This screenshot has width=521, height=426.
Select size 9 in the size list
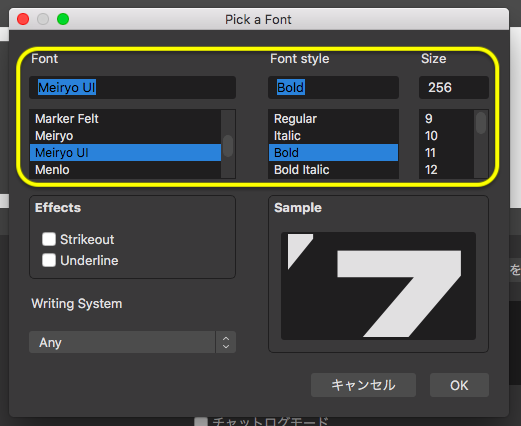[x=447, y=119]
